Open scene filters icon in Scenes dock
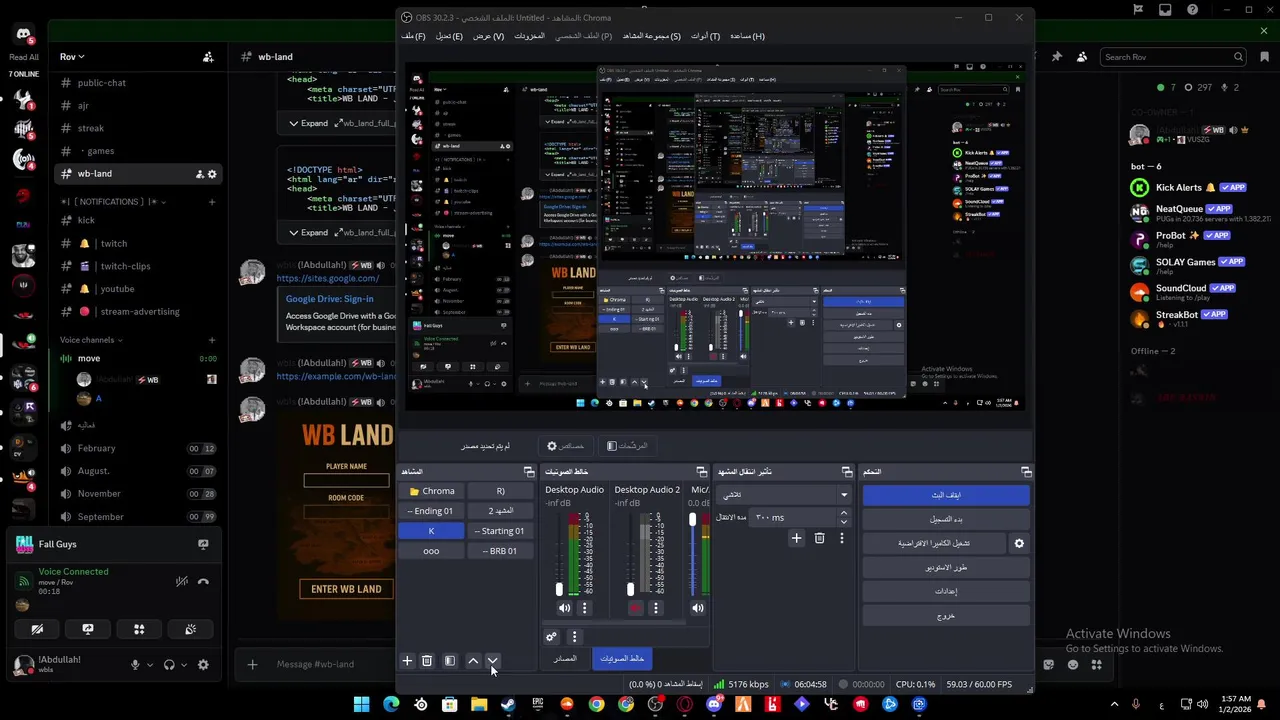 [450, 661]
